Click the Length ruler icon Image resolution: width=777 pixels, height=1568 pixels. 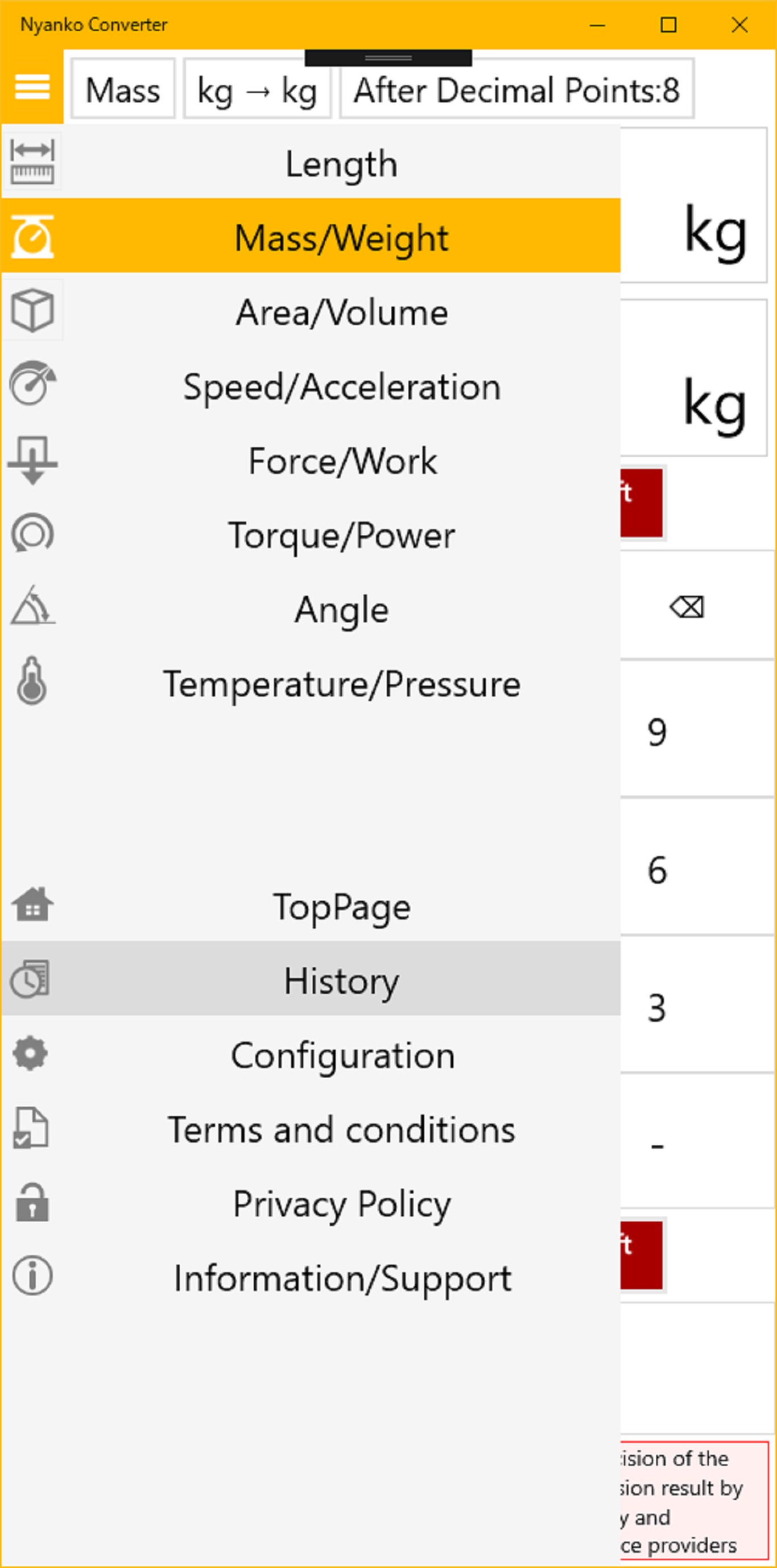click(x=32, y=162)
